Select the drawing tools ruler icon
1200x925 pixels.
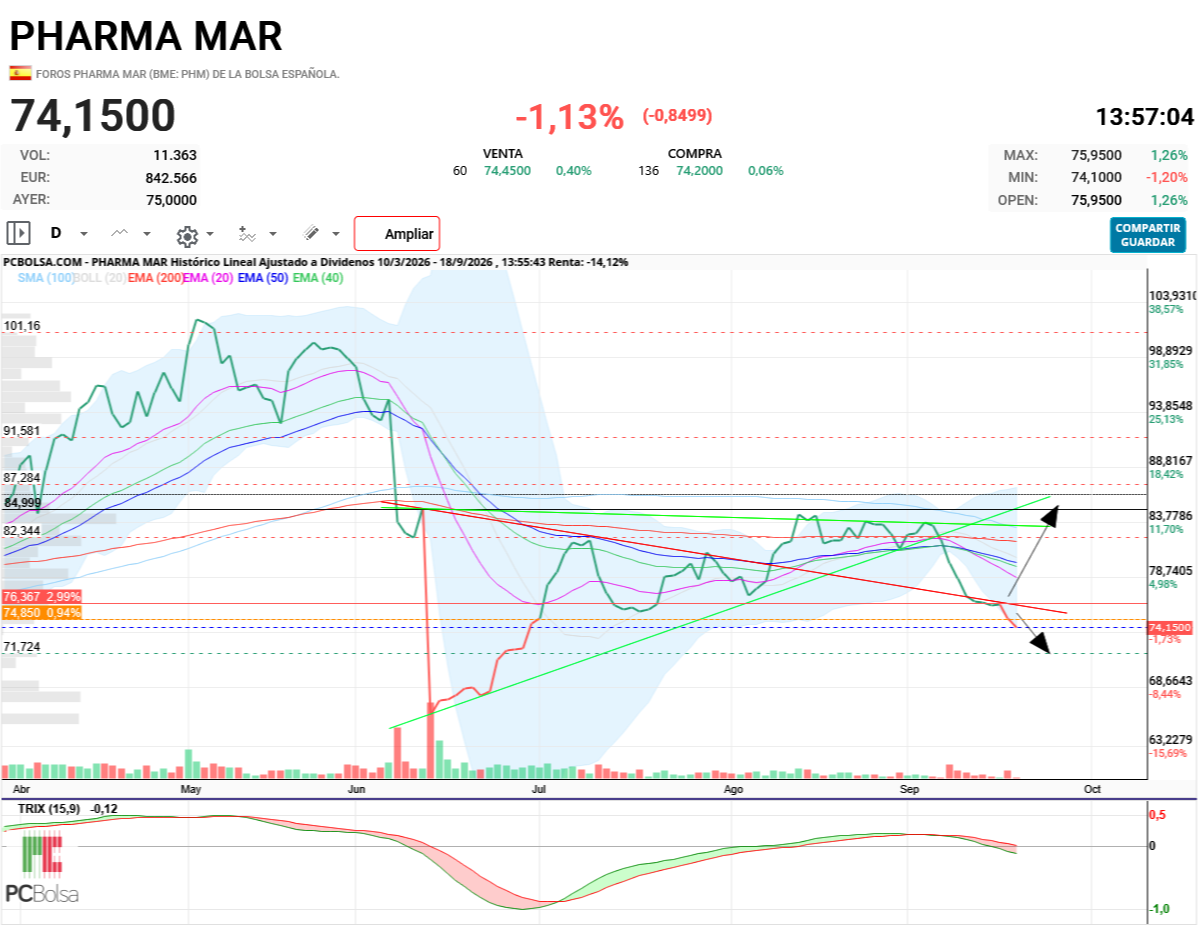311,233
